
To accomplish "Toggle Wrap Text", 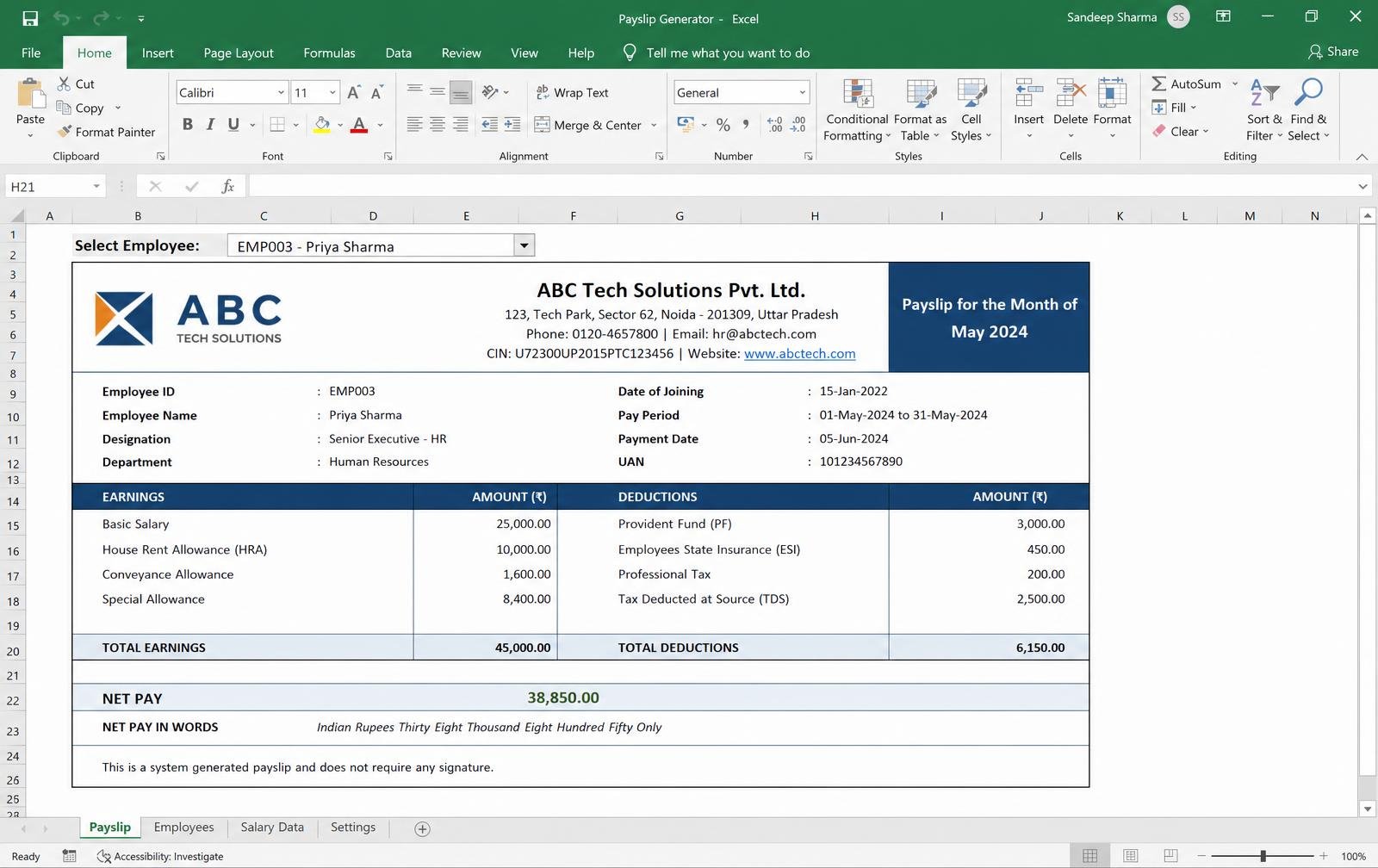I will tap(572, 92).
